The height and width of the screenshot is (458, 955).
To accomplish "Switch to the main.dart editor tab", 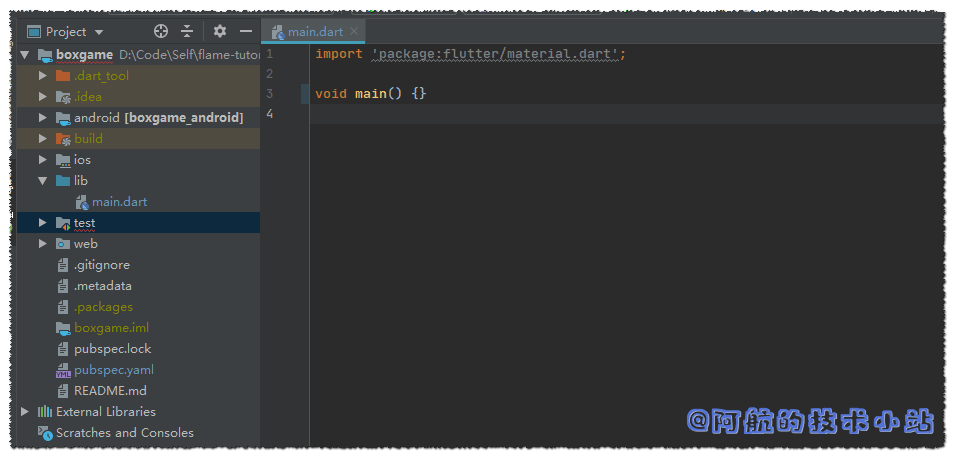I will [315, 32].
